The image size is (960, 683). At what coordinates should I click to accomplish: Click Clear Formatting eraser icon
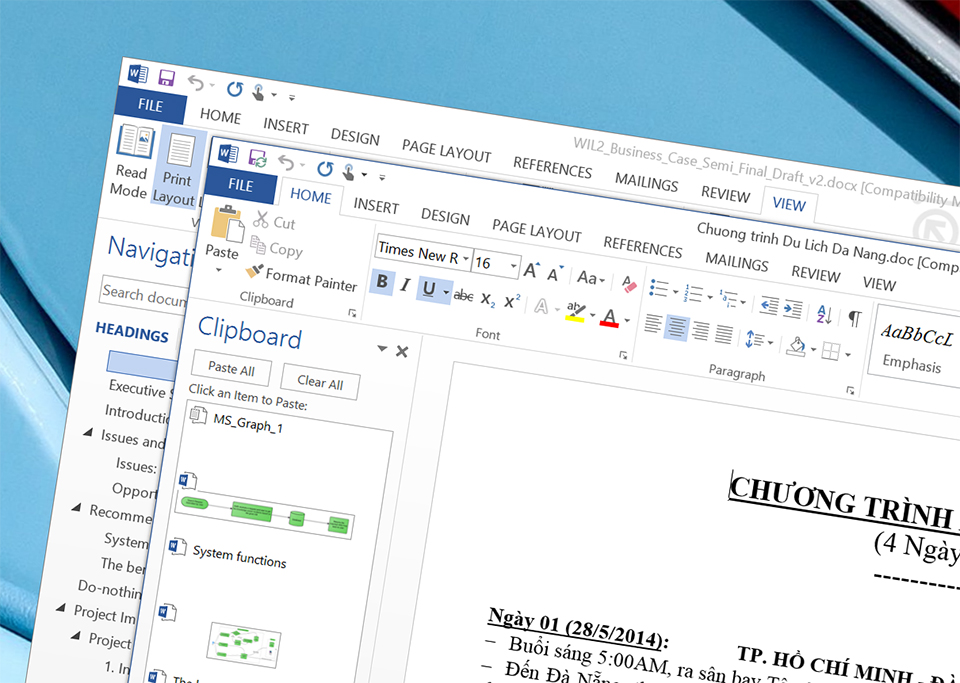coord(629,285)
